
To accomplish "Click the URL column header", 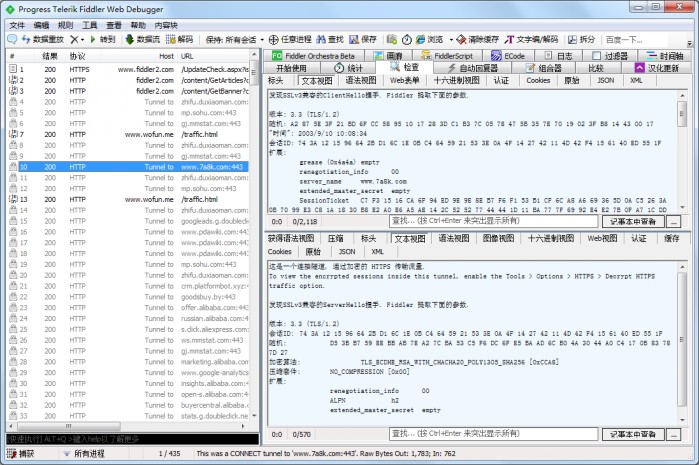I will tap(214, 56).
